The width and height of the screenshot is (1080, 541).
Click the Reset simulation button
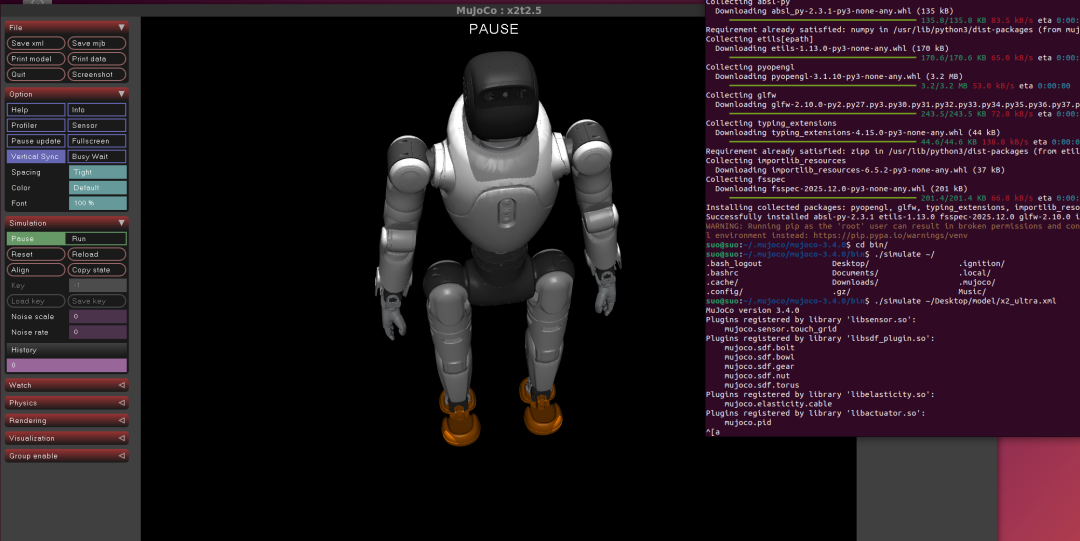[x=36, y=254]
